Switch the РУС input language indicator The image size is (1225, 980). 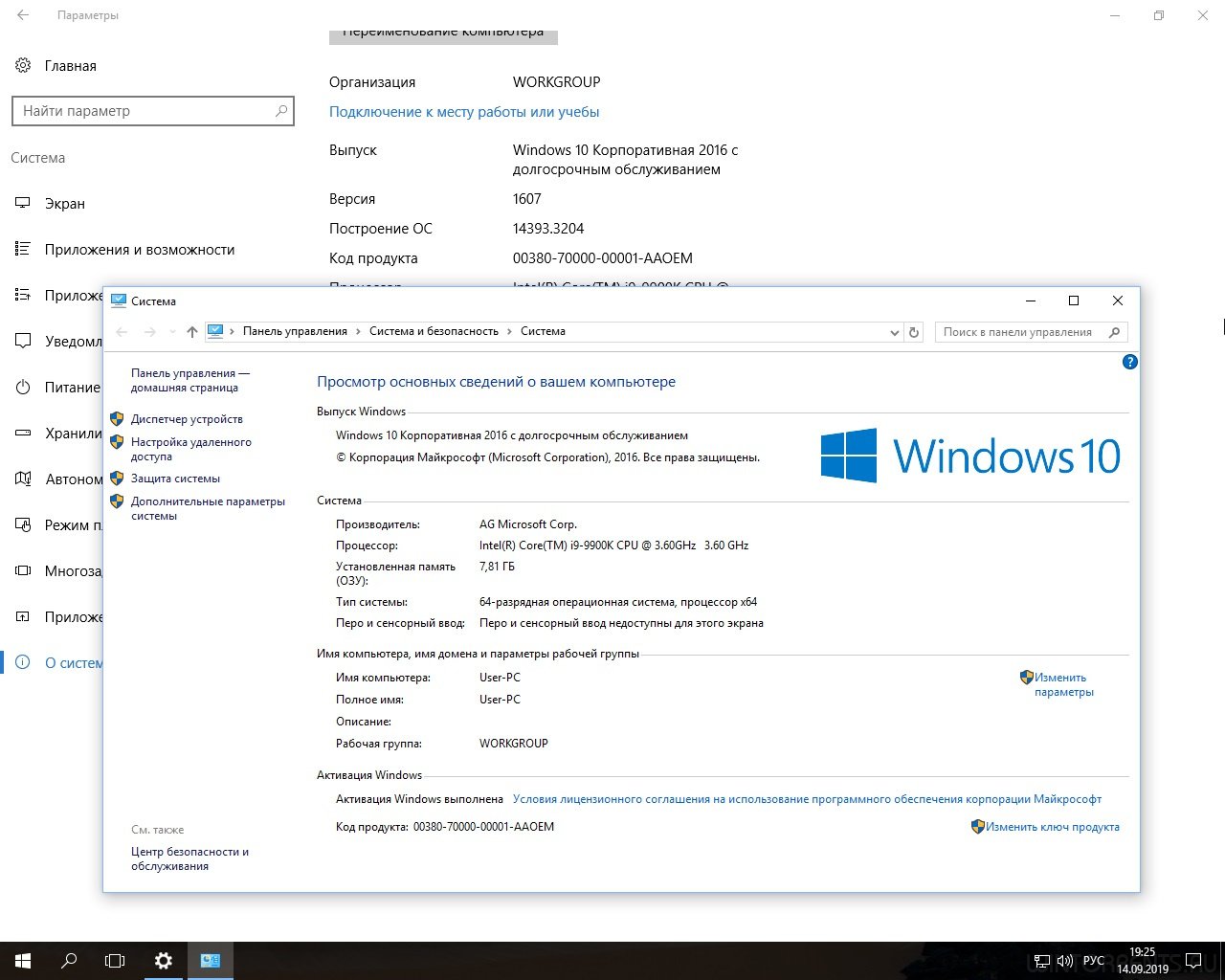[x=1094, y=961]
